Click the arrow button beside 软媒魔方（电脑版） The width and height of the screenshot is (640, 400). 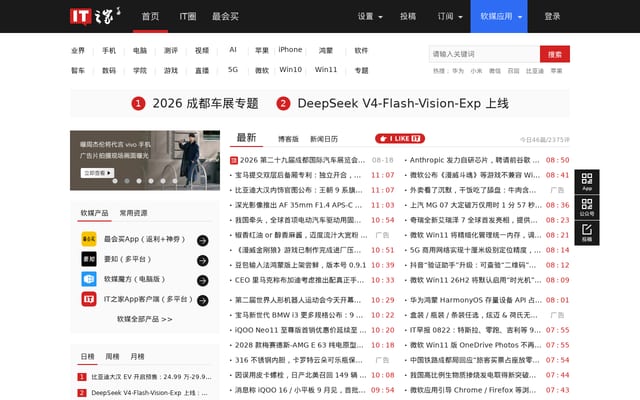coord(202,280)
